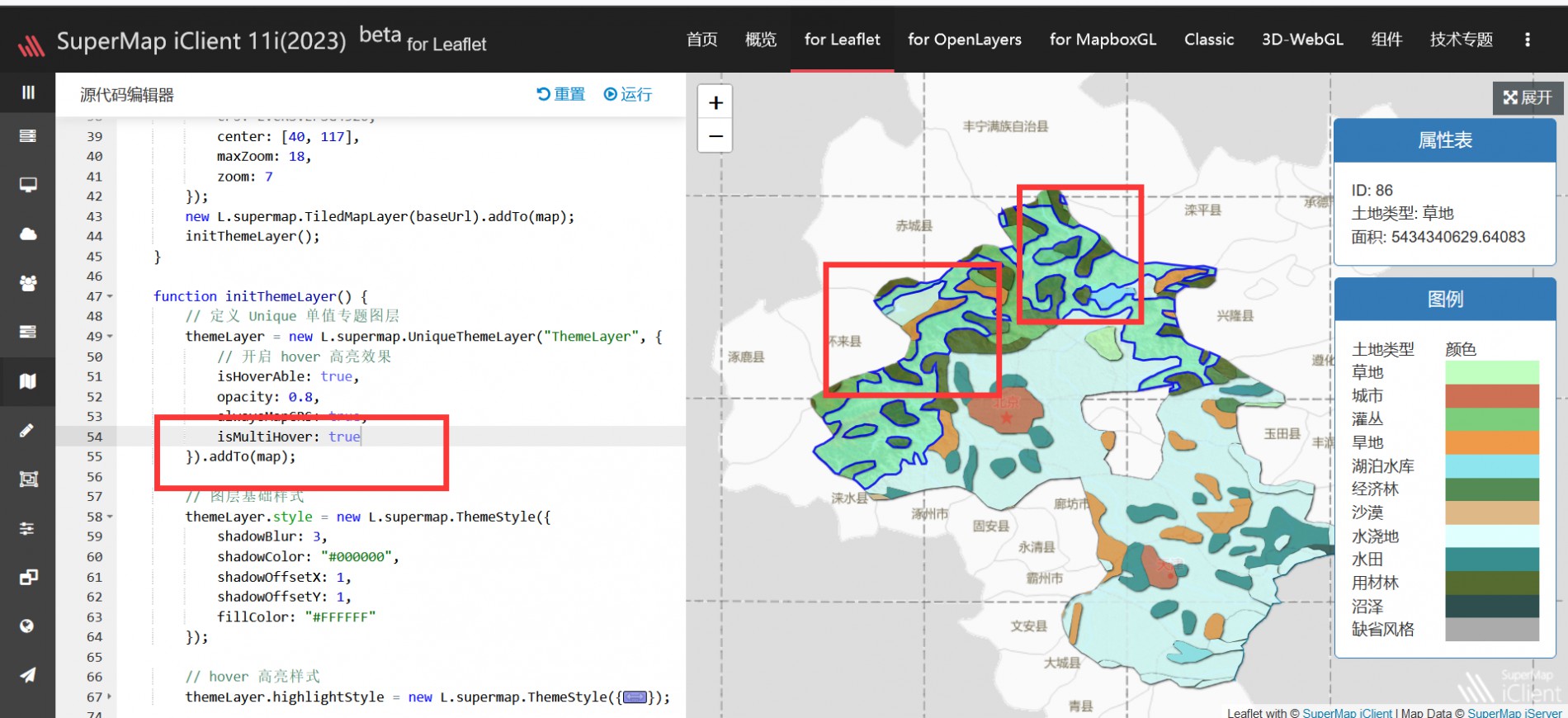This screenshot has width=1568, height=718.
Task: Open the server list sidebar icon
Action: click(28, 135)
